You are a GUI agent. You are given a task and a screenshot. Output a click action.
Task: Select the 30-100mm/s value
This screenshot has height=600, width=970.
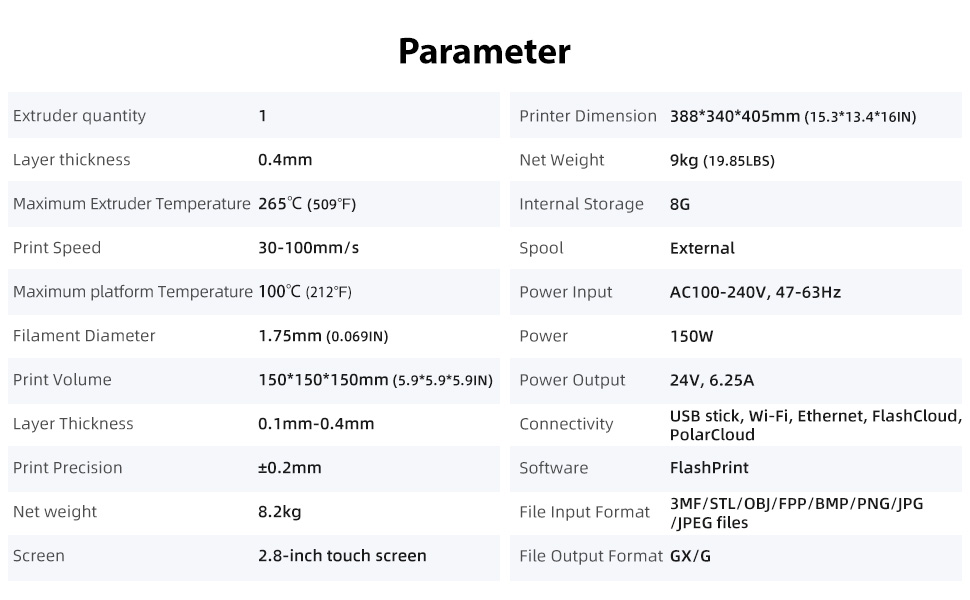coord(308,248)
